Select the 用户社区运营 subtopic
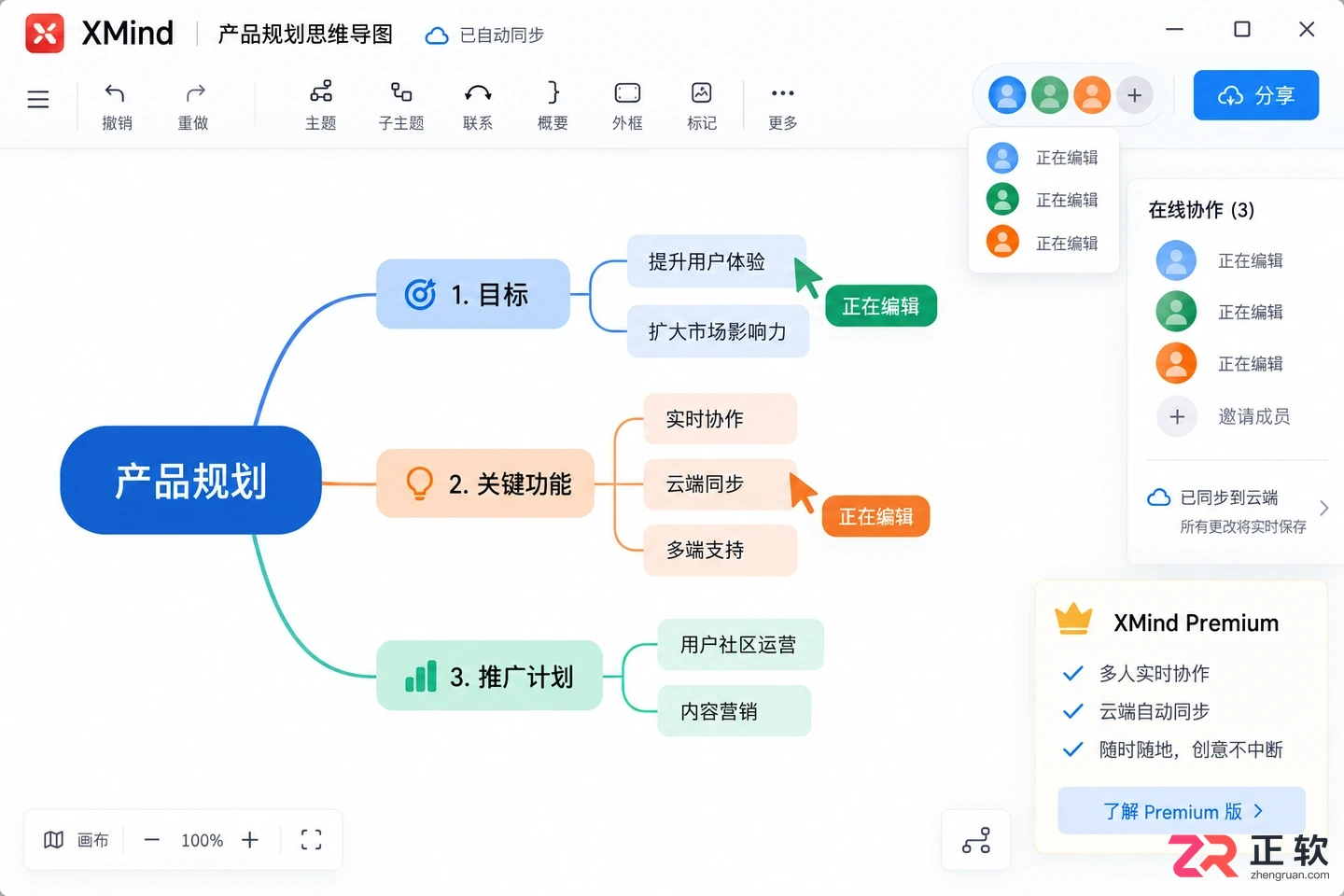Screen dimensions: 1344x896 point(740,645)
